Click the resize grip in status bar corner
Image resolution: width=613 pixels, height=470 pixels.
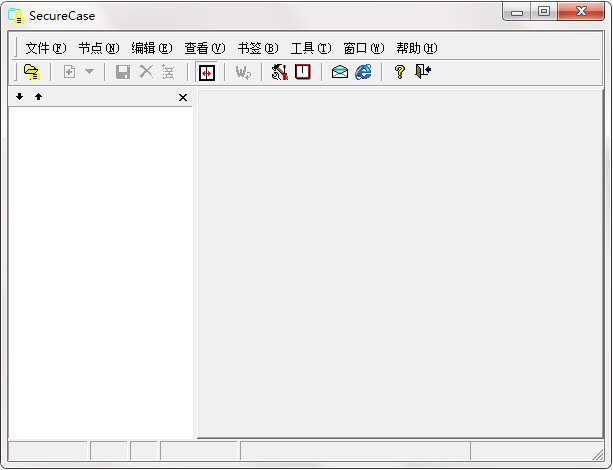click(x=597, y=454)
